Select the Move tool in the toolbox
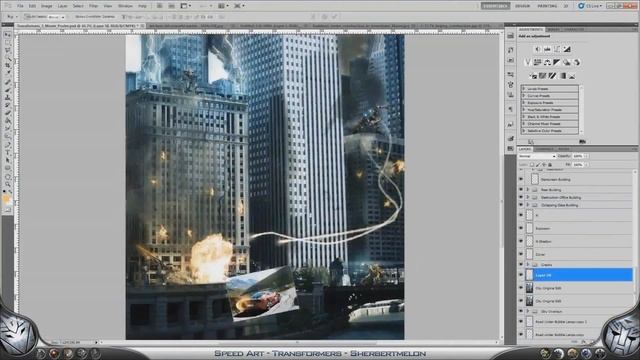Viewport: 640px width, 360px height. [8, 35]
